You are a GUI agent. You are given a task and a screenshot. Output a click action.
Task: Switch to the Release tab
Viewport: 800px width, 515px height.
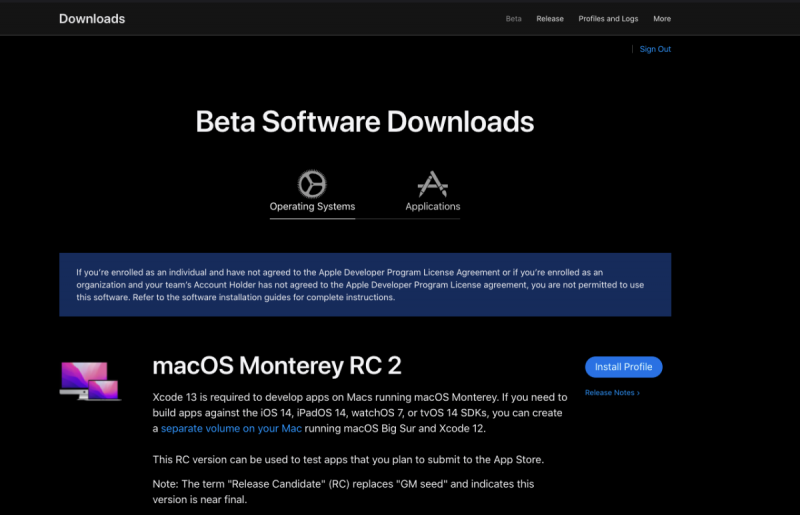point(550,19)
